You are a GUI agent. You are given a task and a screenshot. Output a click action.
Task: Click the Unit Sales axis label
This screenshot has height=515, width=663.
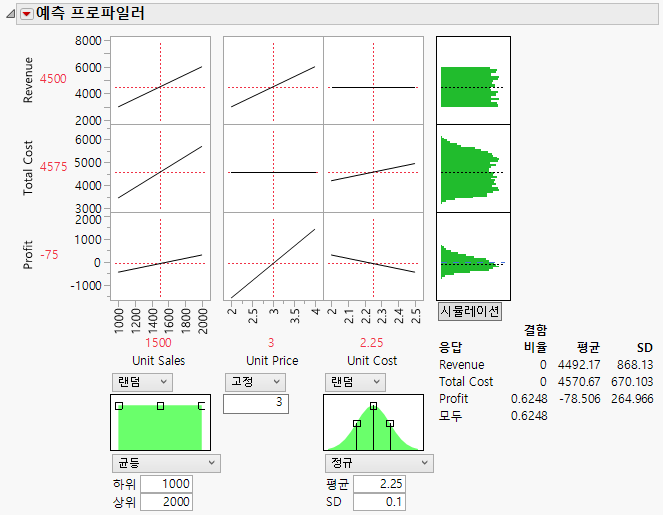[159, 361]
